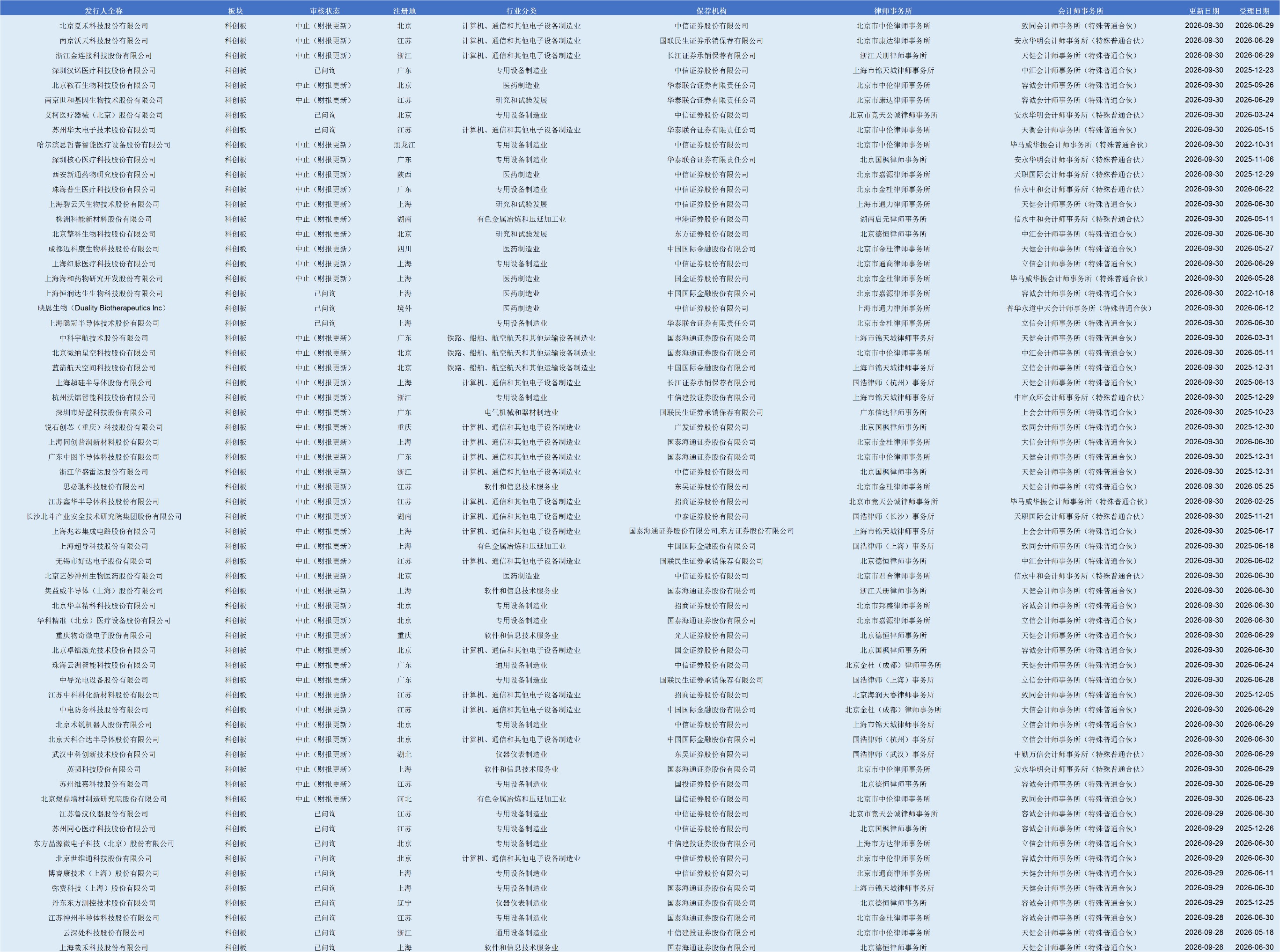Click the 行业分类 column header
The height and width of the screenshot is (952, 1280).
pos(522,11)
